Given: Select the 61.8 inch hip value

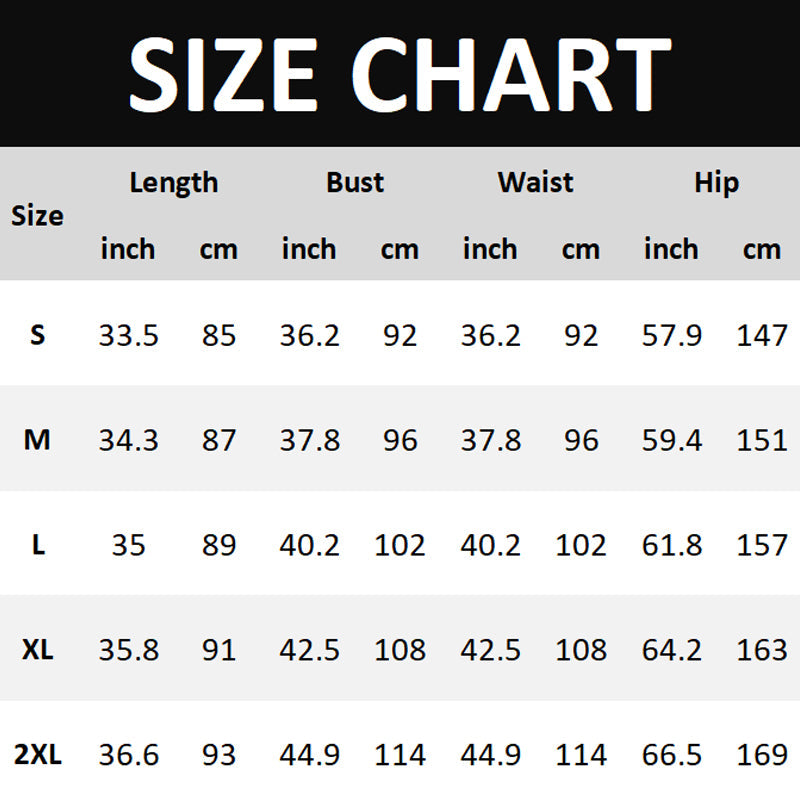Looking at the screenshot, I should click(x=671, y=545).
